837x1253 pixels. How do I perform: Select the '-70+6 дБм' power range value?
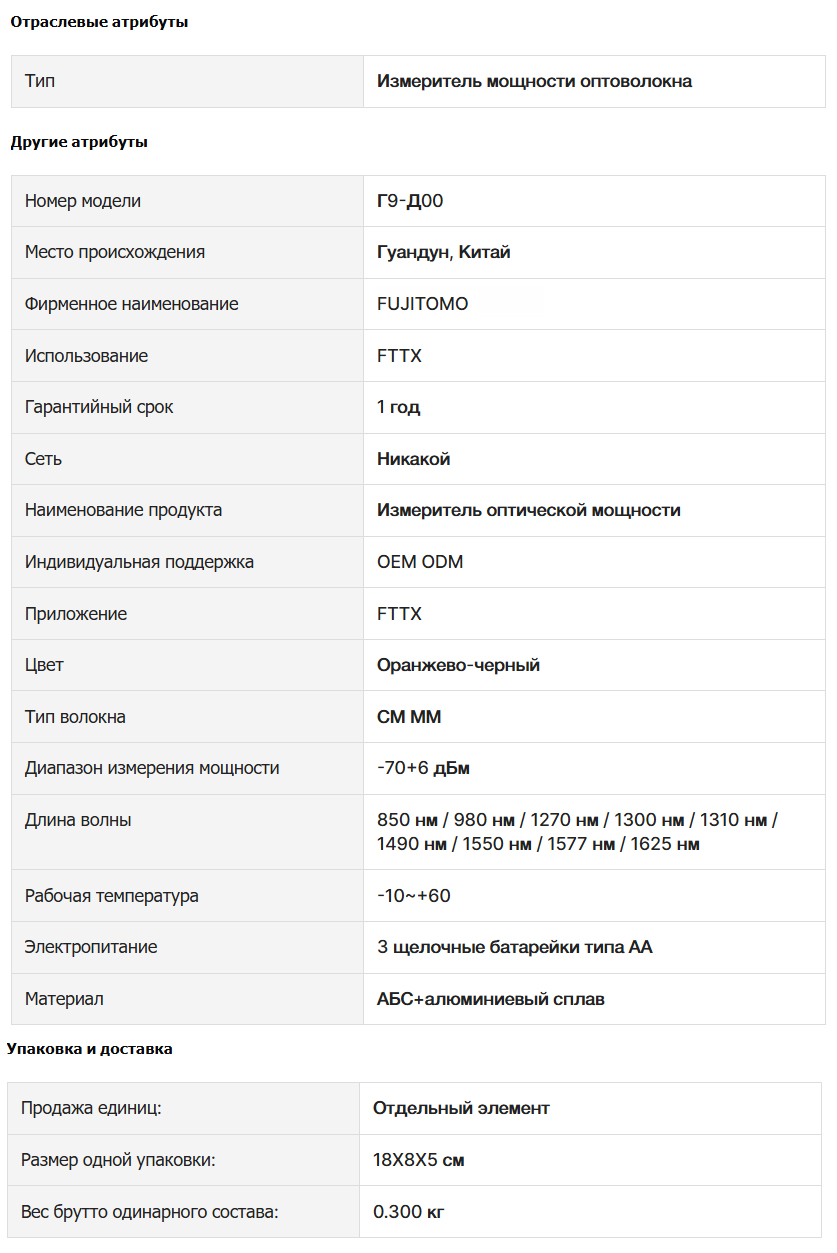tap(424, 768)
